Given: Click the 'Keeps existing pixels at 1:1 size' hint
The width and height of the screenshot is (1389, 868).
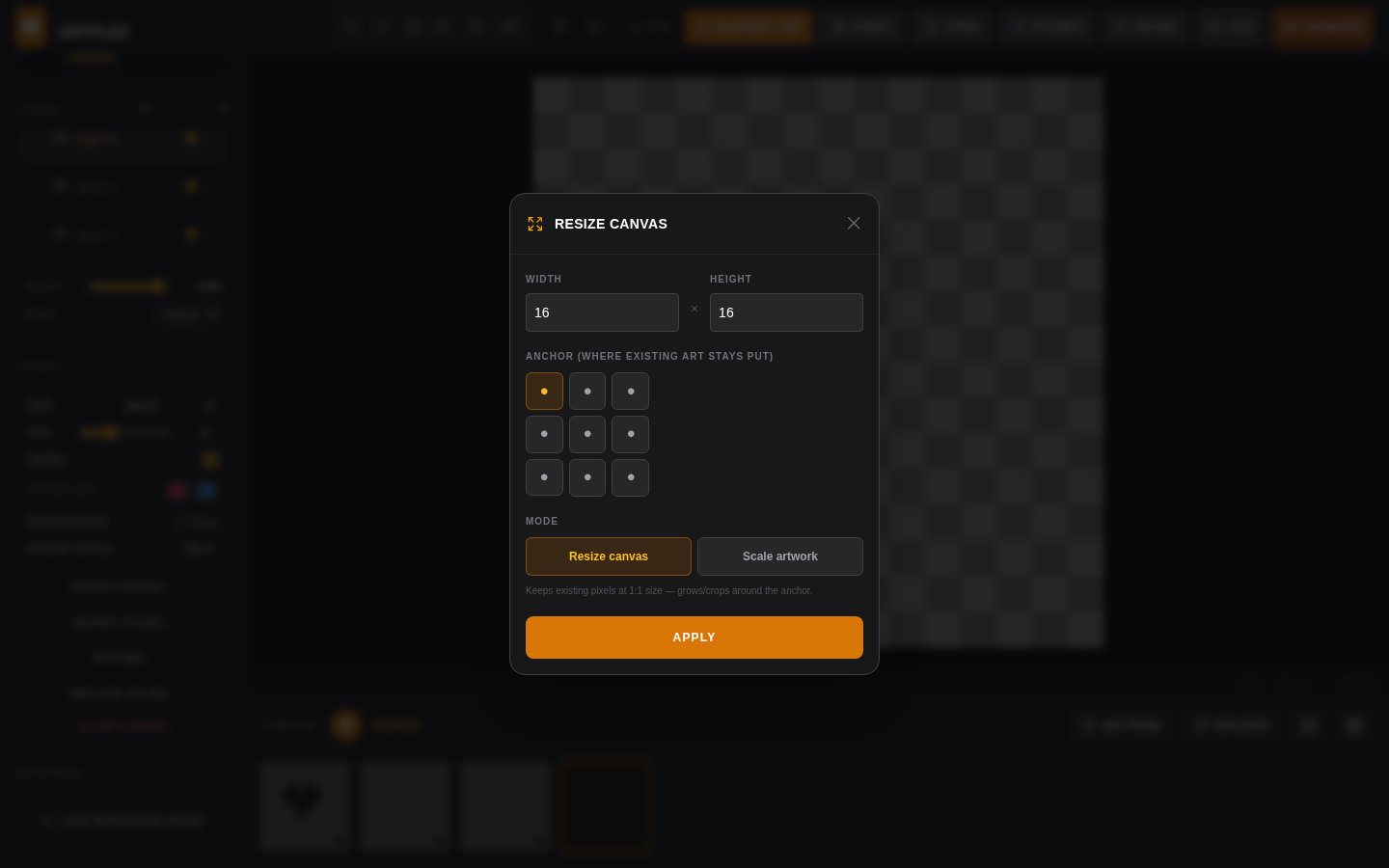Looking at the screenshot, I should point(668,590).
